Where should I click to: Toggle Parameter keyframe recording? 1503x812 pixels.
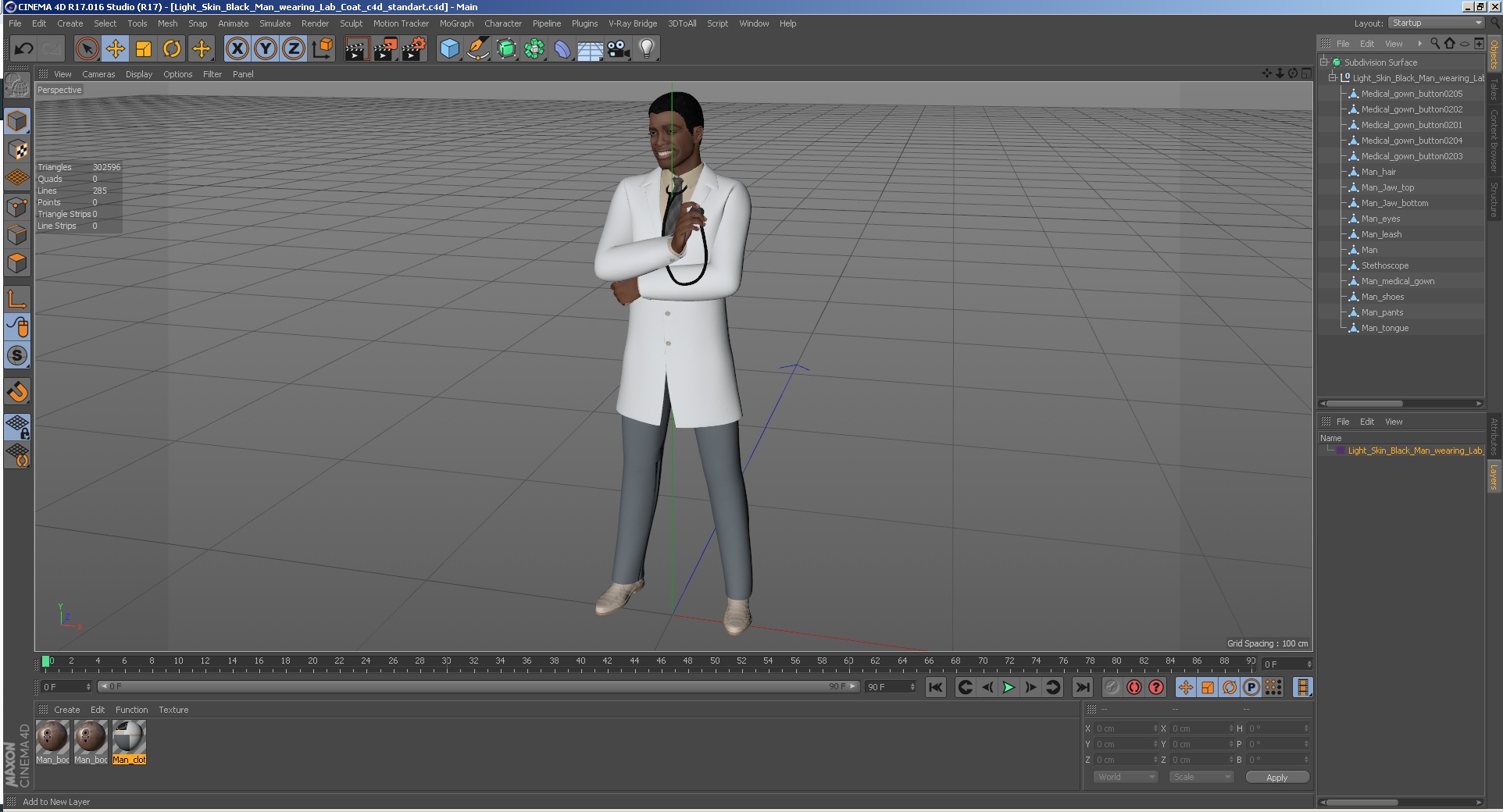1251,687
